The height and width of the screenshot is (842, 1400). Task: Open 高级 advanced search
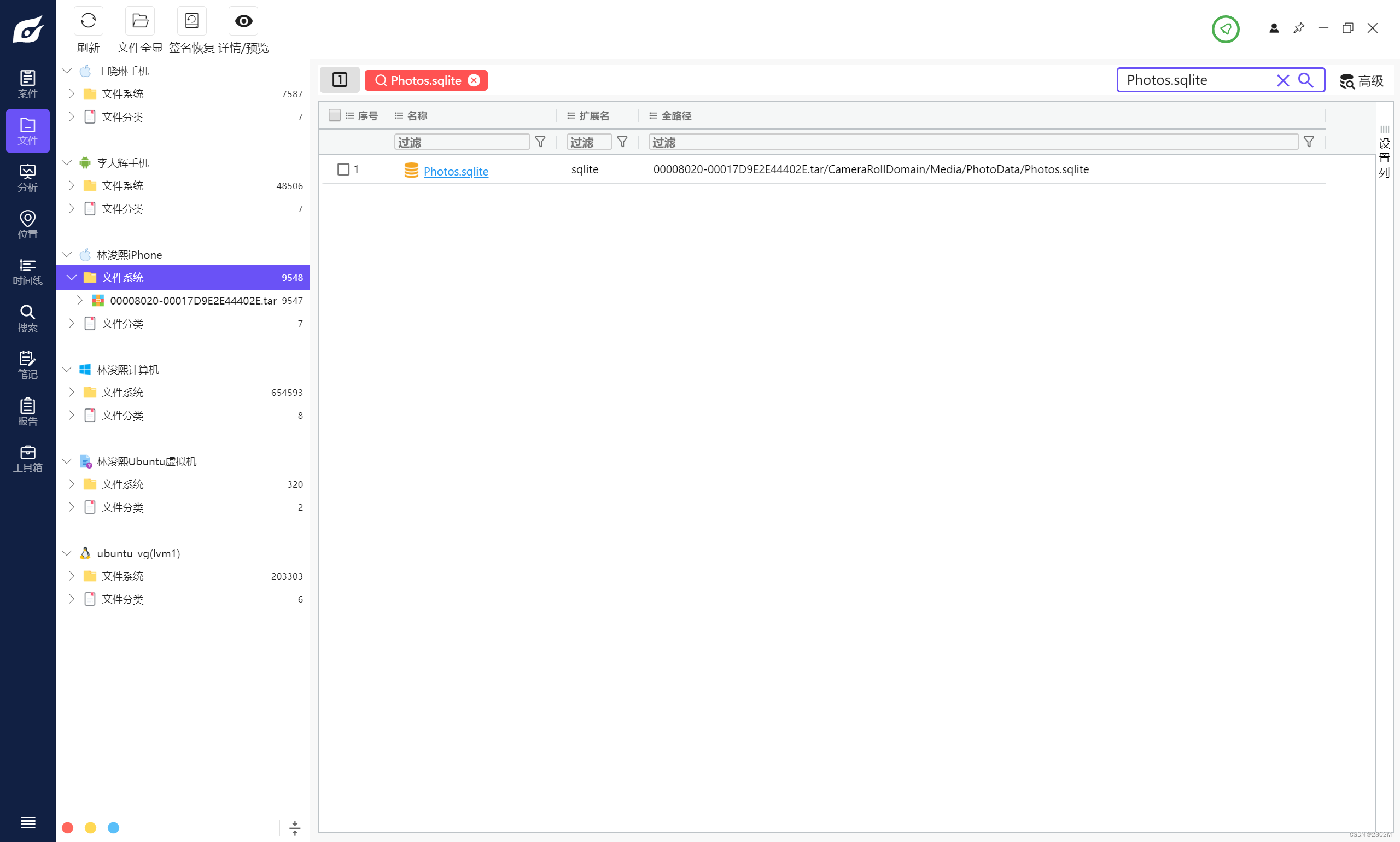1361,81
